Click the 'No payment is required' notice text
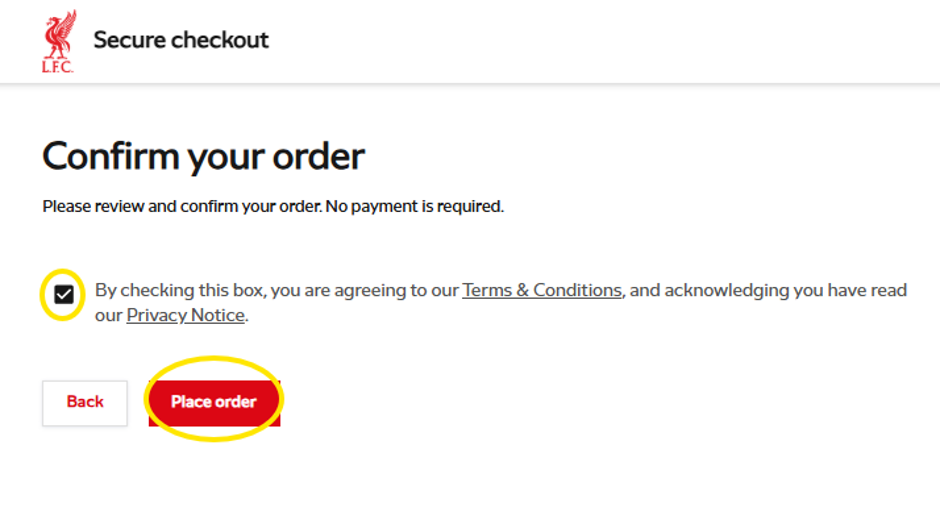Screen dimensions: 940x520 [x=414, y=206]
